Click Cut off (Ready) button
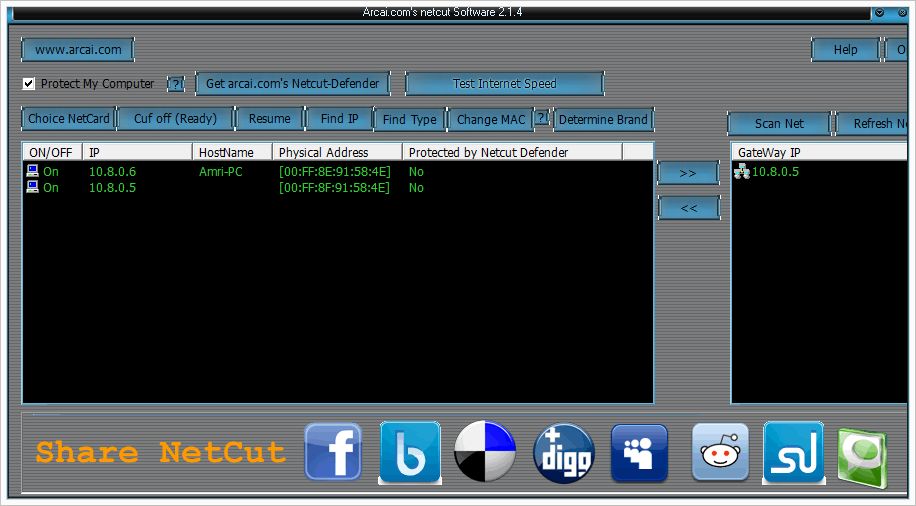The width and height of the screenshot is (916, 506). pyautogui.click(x=175, y=119)
